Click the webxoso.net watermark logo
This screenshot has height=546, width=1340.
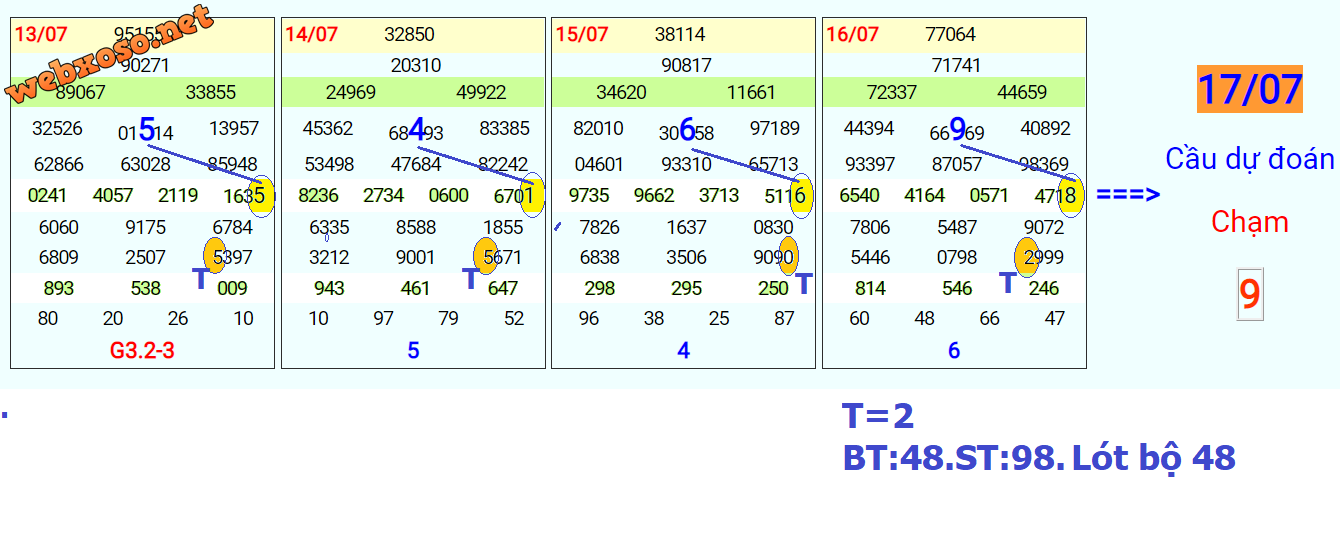pyautogui.click(x=110, y=55)
